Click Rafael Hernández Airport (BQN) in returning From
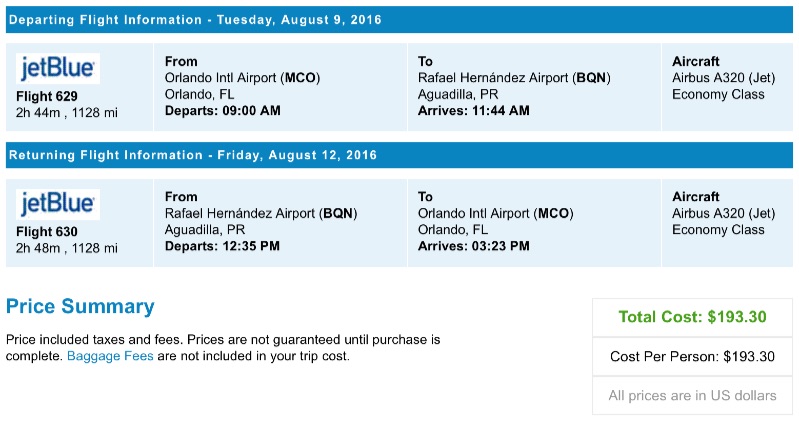 [x=260, y=213]
